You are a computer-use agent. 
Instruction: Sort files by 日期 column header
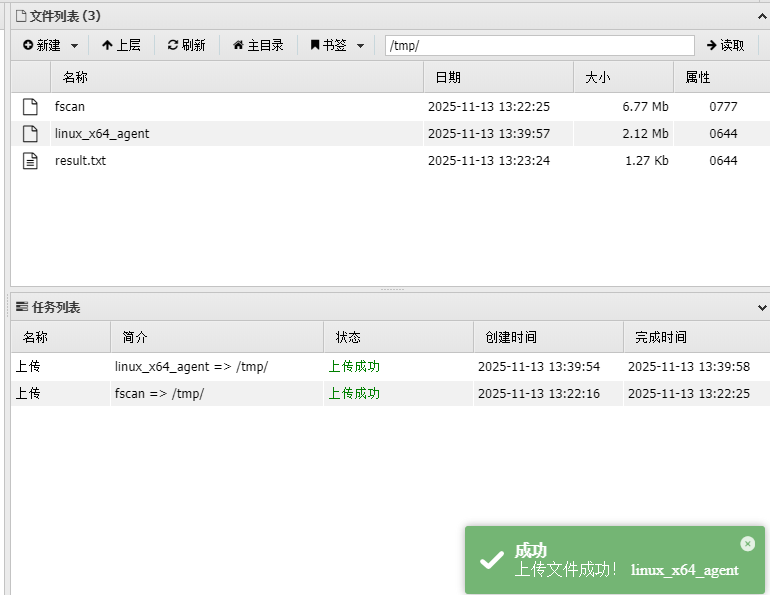[x=447, y=77]
